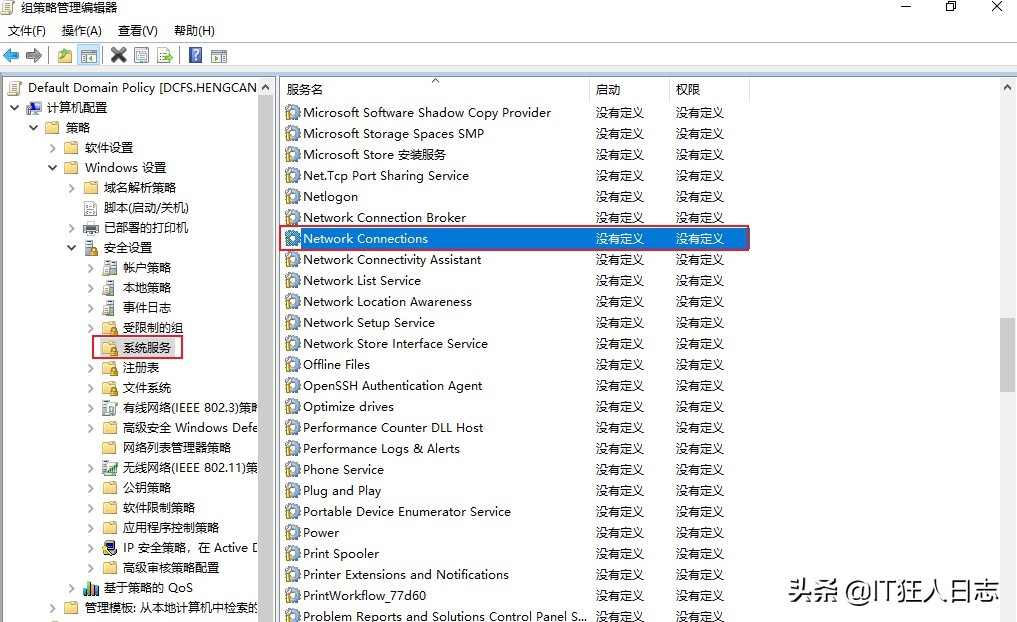Open the 文件(F) menu
This screenshot has height=622, width=1017.
[27, 31]
